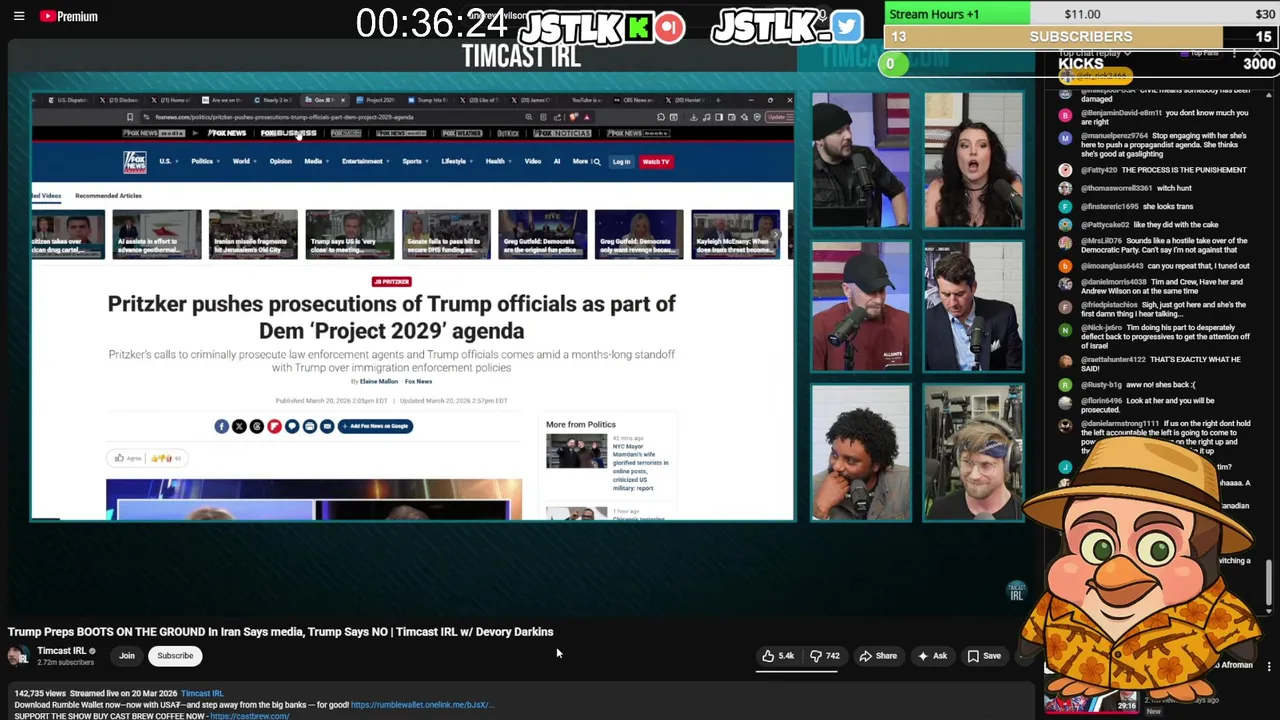Expand the Sports dropdown on Fox News

pyautogui.click(x=413, y=161)
